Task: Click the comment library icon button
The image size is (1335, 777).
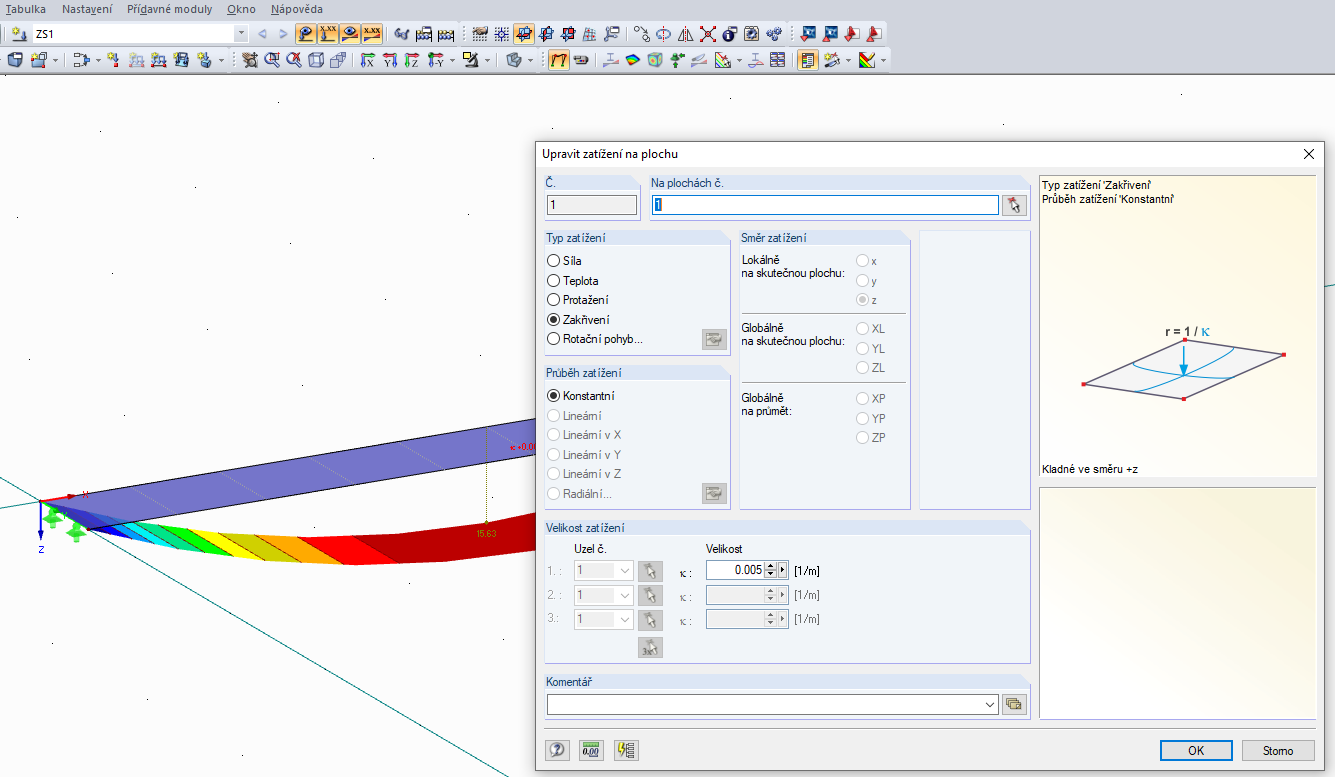Action: coord(1014,704)
